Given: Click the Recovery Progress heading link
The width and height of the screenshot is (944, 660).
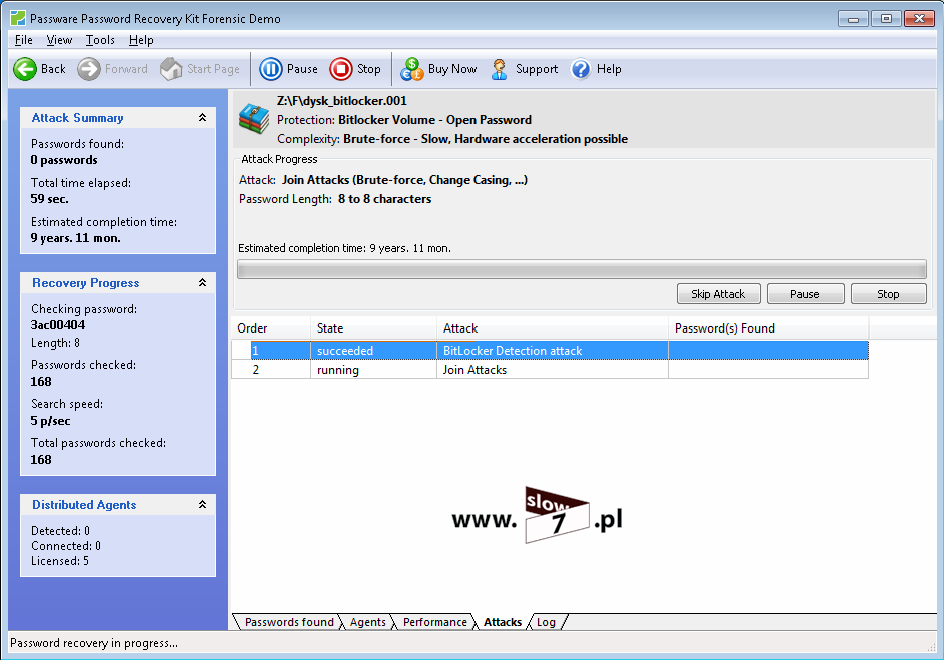Looking at the screenshot, I should click(x=85, y=283).
